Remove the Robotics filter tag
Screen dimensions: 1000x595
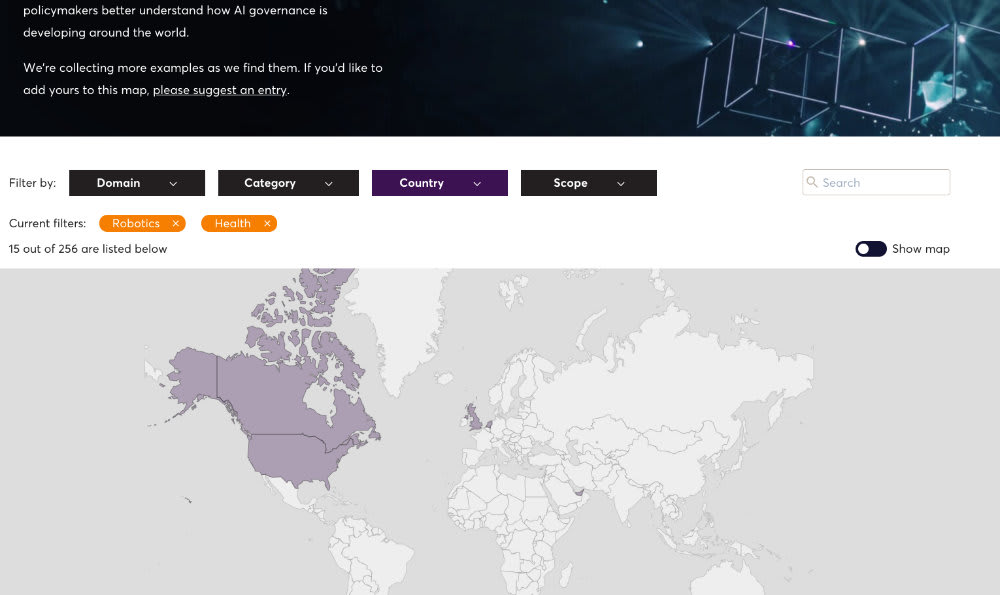(175, 223)
